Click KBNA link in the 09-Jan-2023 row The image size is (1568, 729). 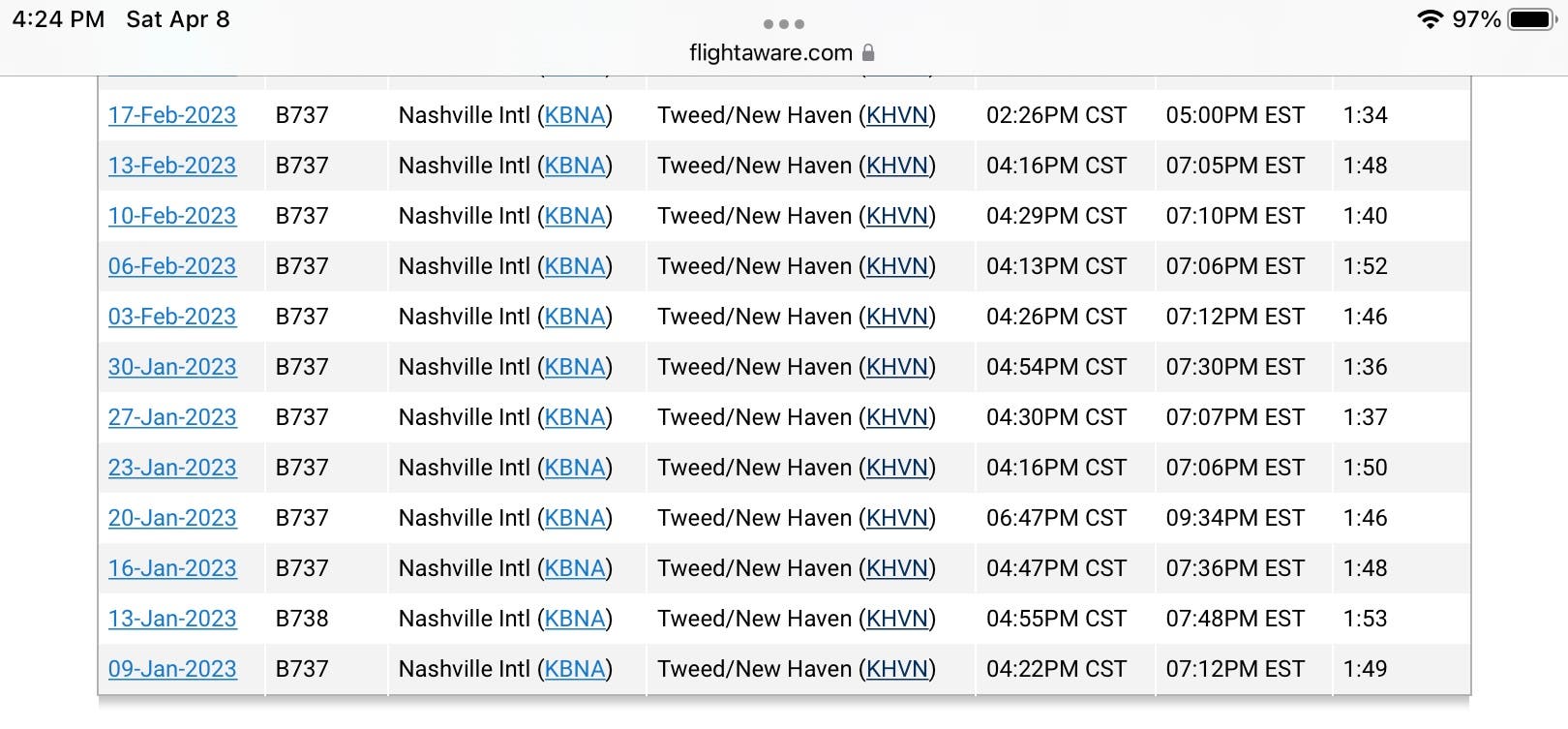(x=575, y=669)
